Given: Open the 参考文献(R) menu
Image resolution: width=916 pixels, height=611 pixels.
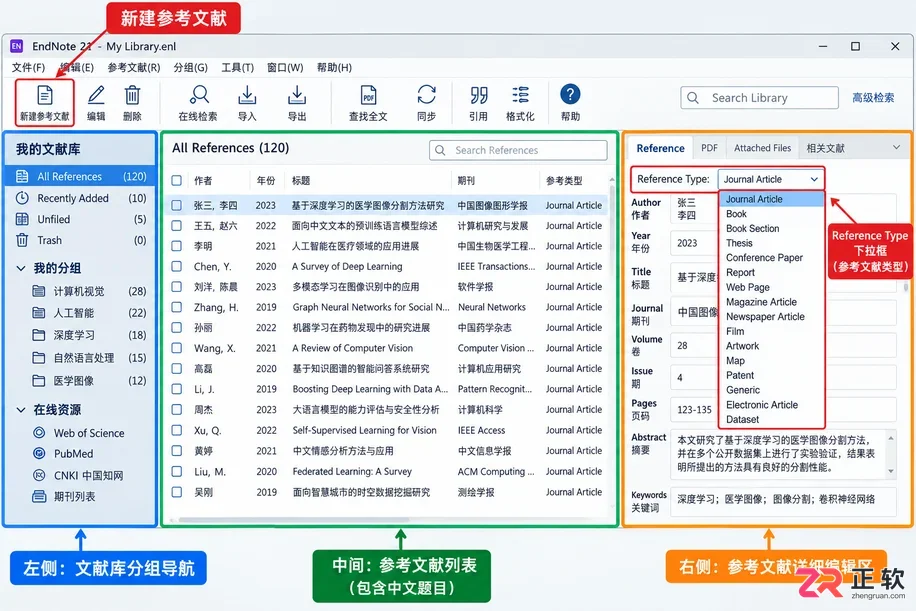Looking at the screenshot, I should [x=134, y=68].
